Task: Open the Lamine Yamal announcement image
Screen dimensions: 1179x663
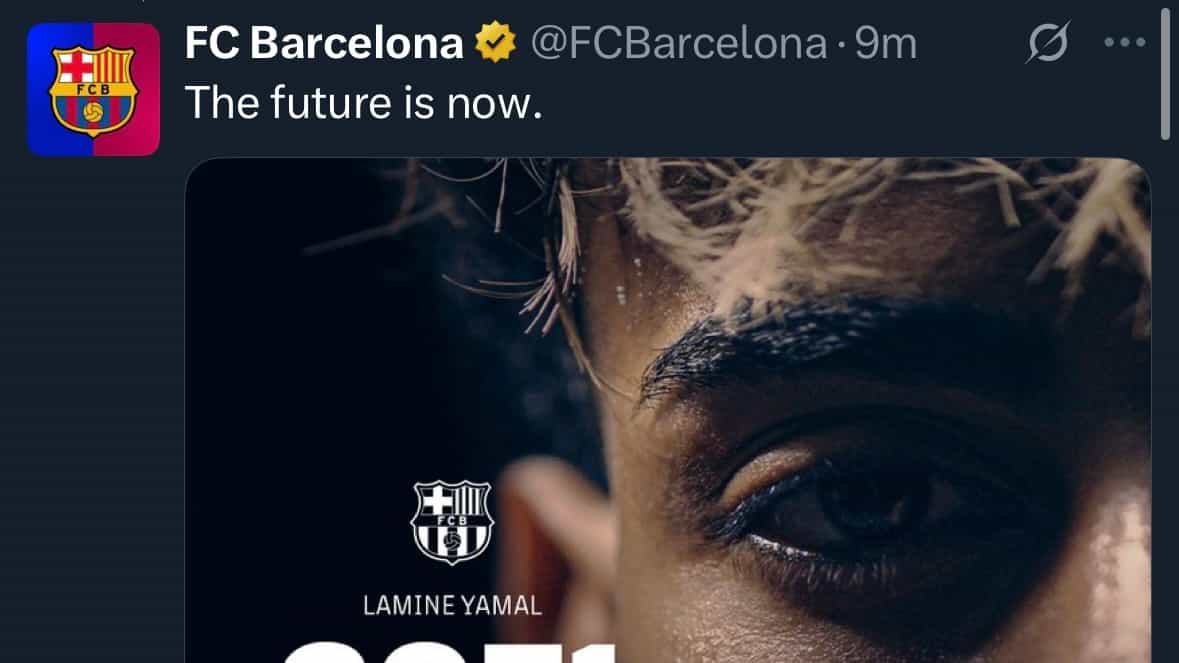Action: [668, 410]
